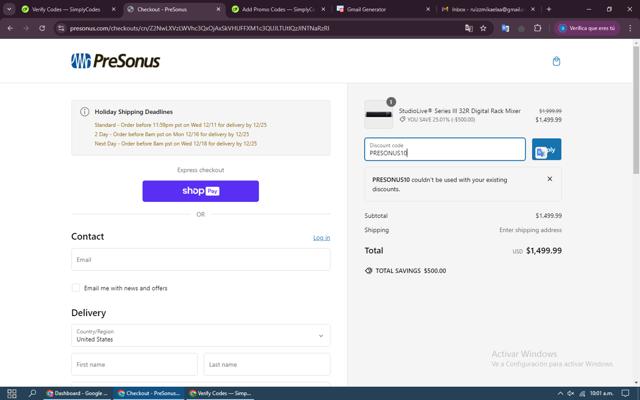The image size is (640, 400).
Task: Close the Verify Codes SimplyCodes tab
Action: point(113,9)
